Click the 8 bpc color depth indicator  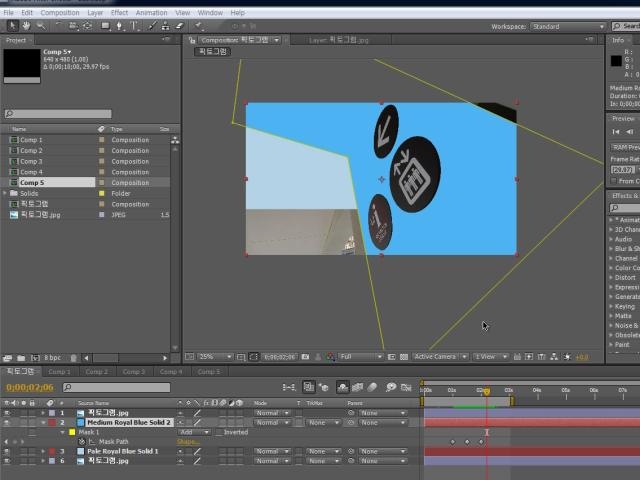(52, 357)
